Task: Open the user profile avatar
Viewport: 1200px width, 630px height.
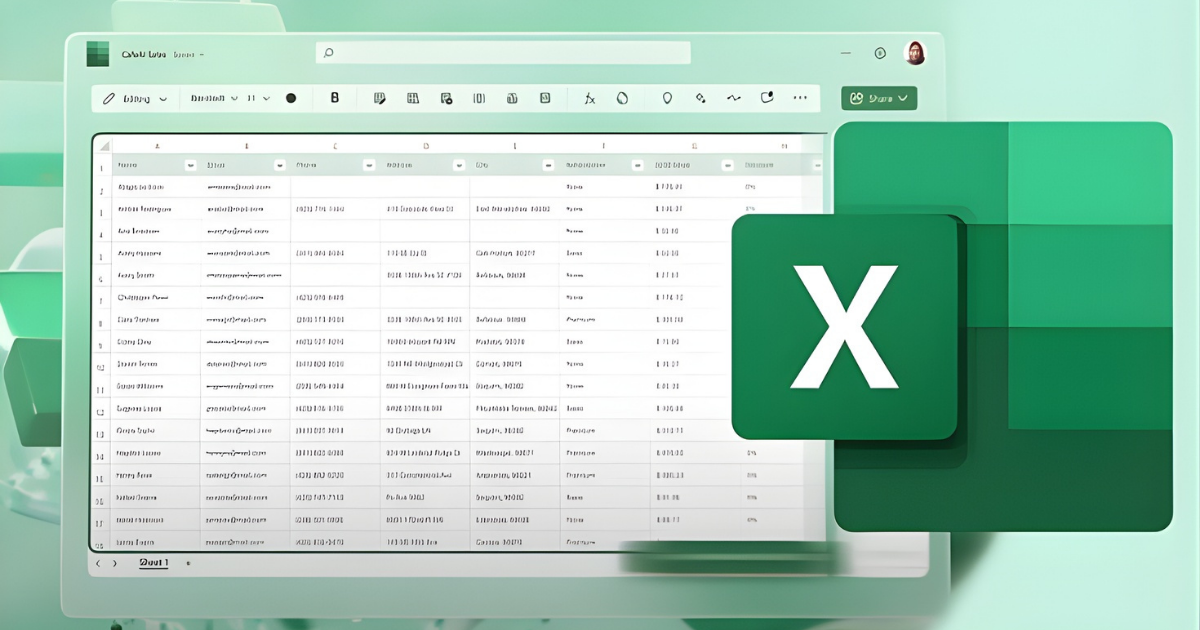Action: 915,53
